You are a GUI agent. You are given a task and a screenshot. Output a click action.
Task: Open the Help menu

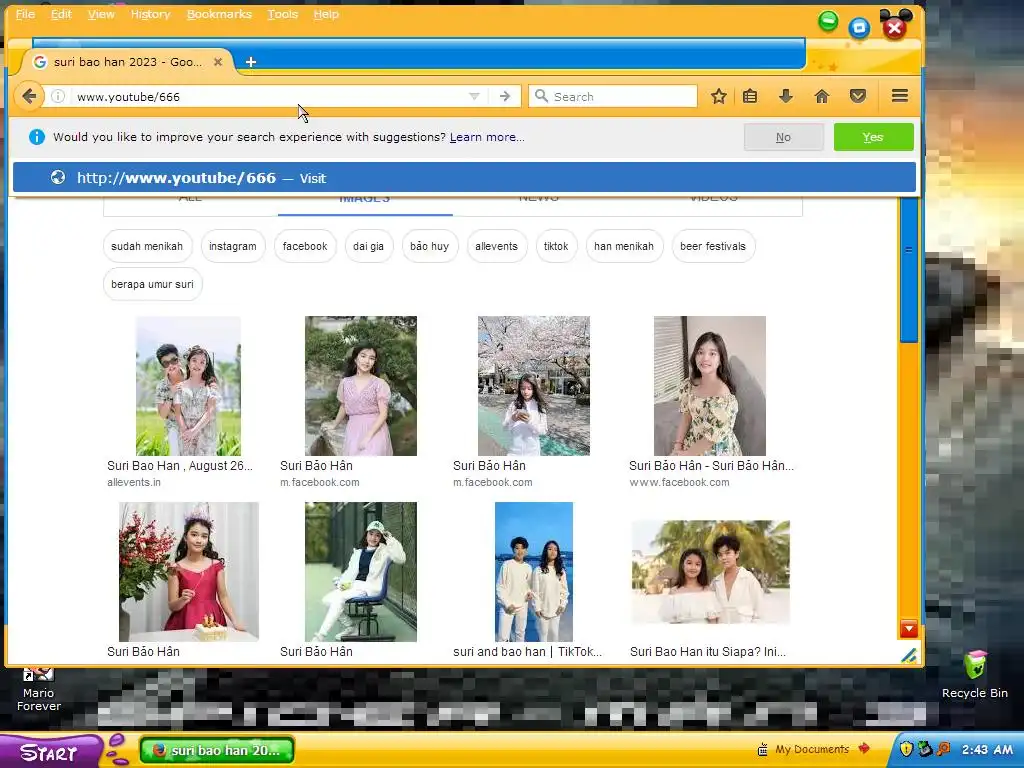click(x=326, y=14)
